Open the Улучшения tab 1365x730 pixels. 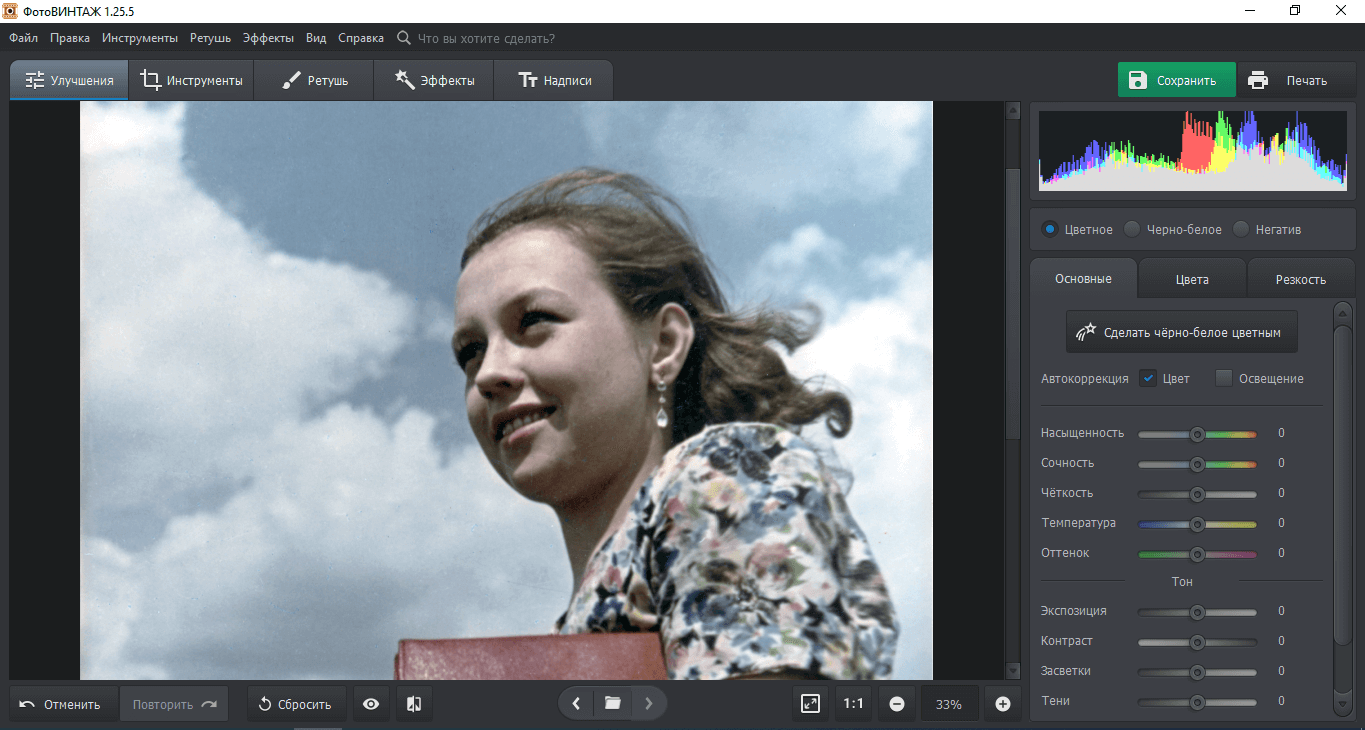(69, 80)
